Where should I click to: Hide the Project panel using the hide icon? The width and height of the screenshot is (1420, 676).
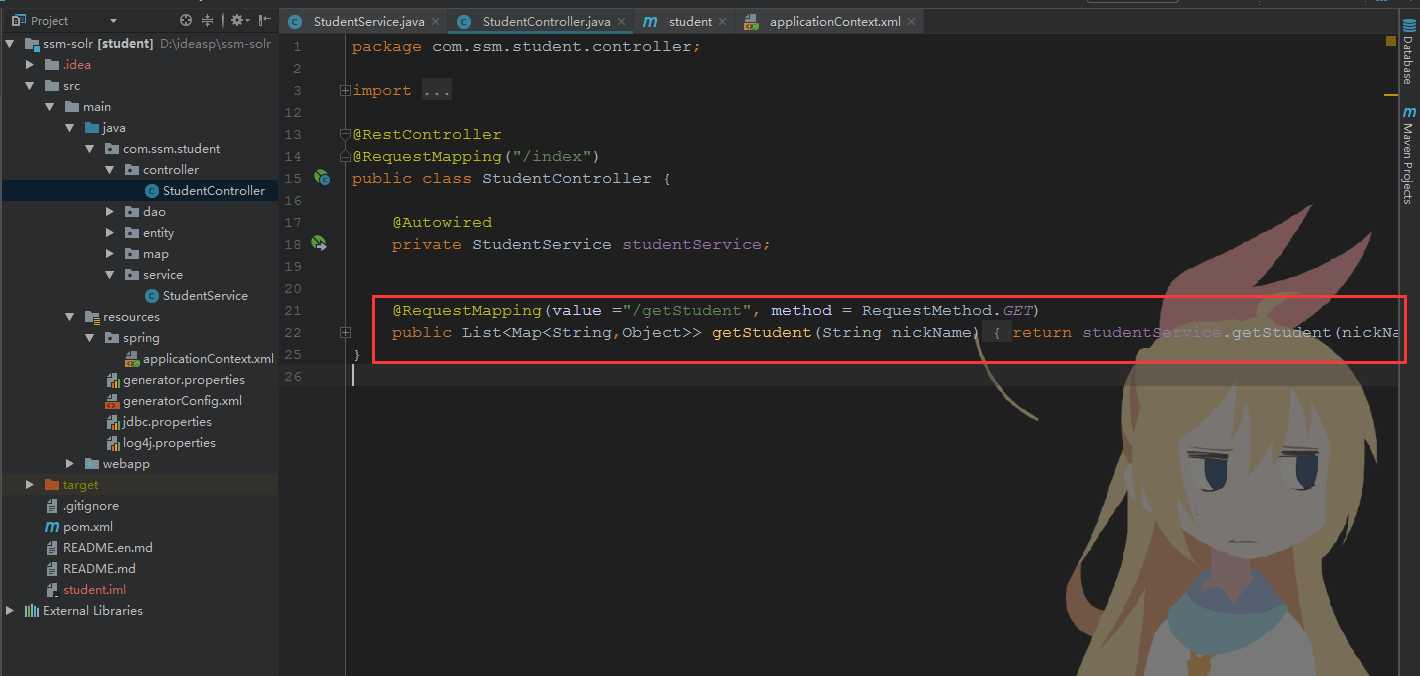[264, 20]
